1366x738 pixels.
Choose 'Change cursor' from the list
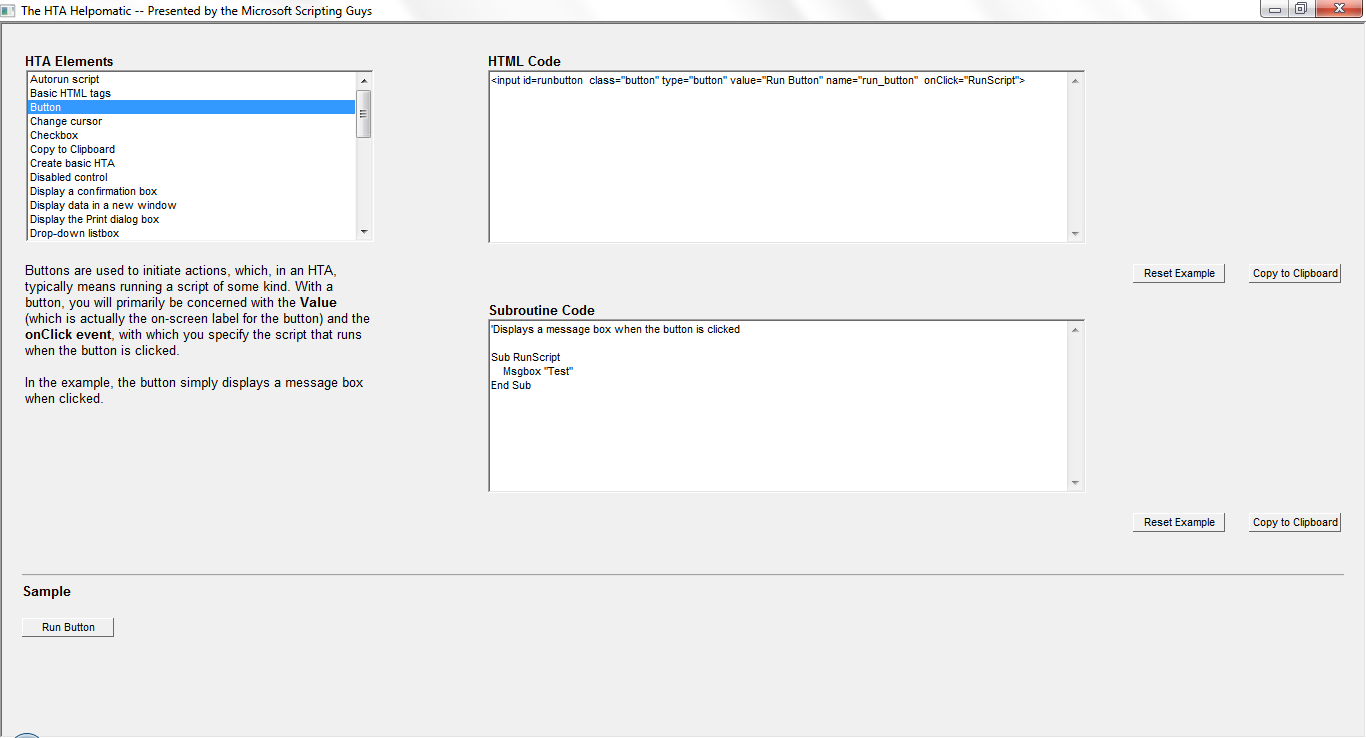(x=192, y=121)
